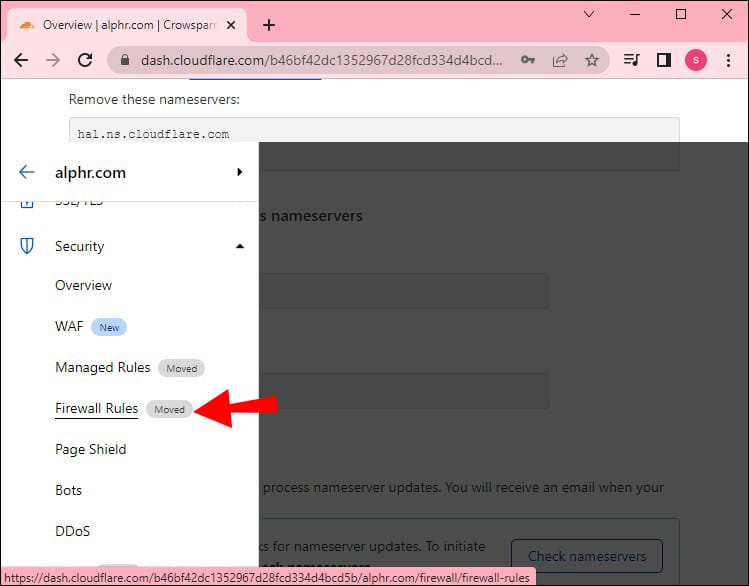Select the hal.ns.cloudflare.com nameserver text
This screenshot has width=749, height=586.
[153, 134]
